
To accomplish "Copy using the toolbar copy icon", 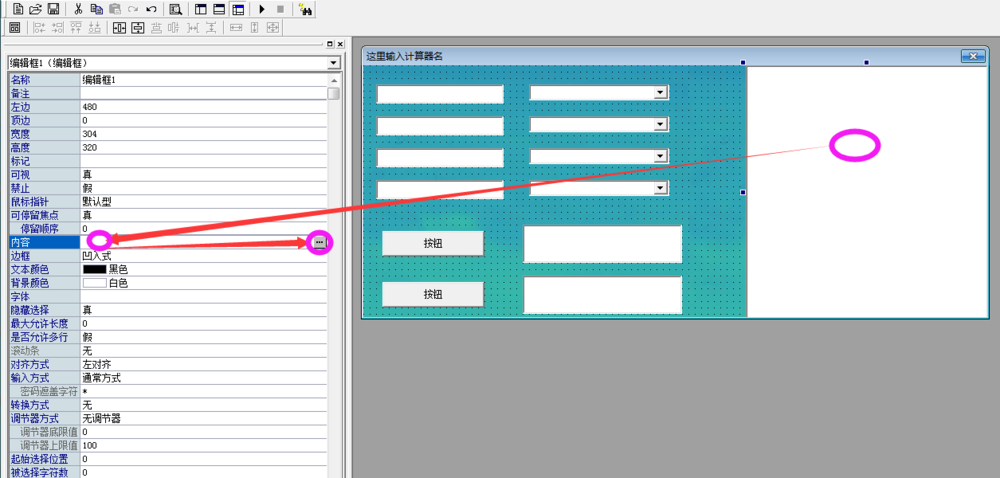I will click(97, 9).
